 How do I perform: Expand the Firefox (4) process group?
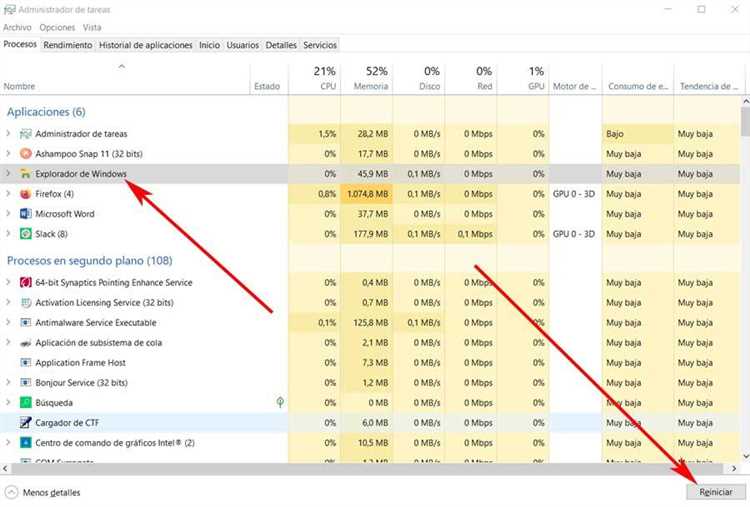pyautogui.click(x=8, y=194)
